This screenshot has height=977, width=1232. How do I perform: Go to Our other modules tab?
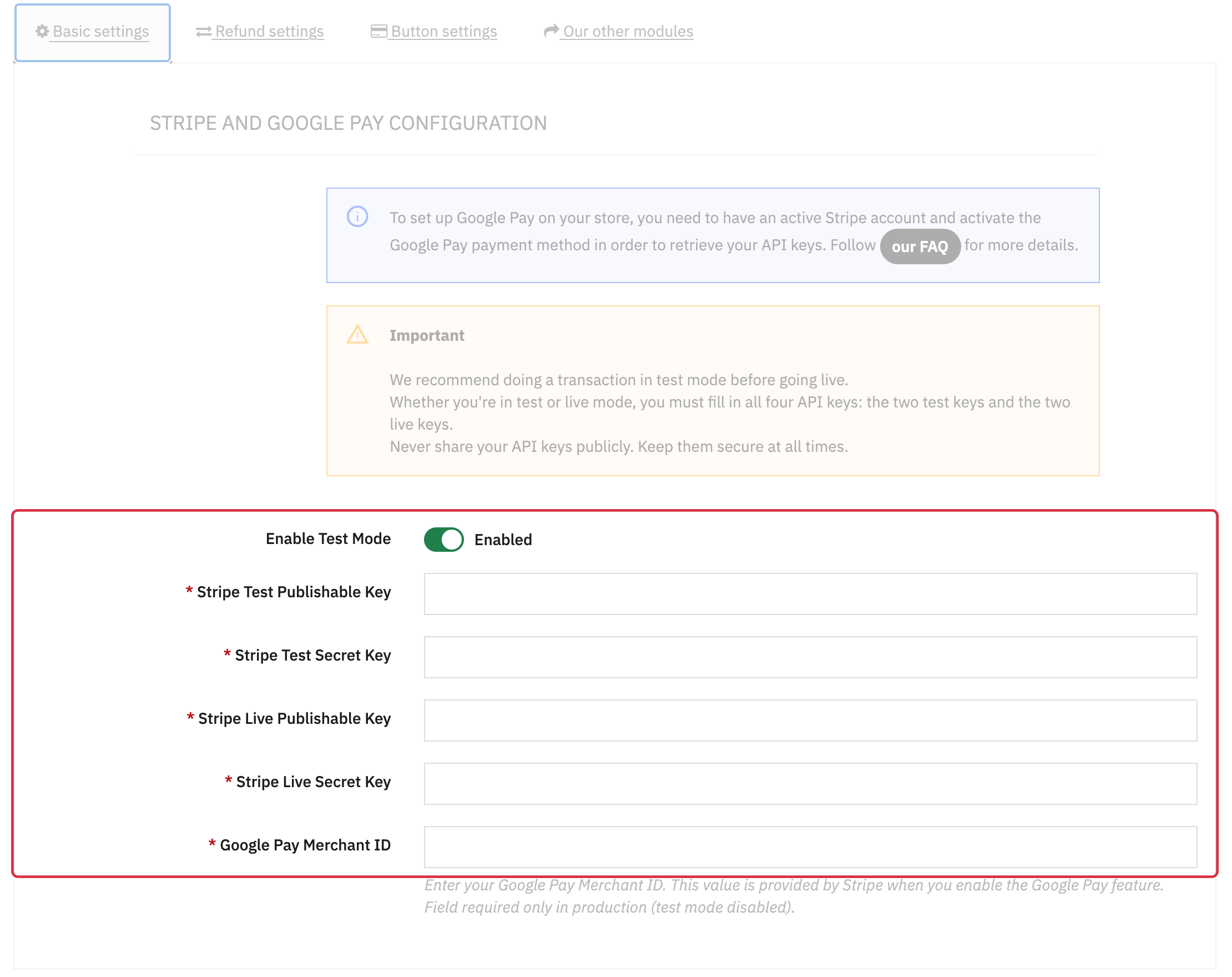point(619,32)
